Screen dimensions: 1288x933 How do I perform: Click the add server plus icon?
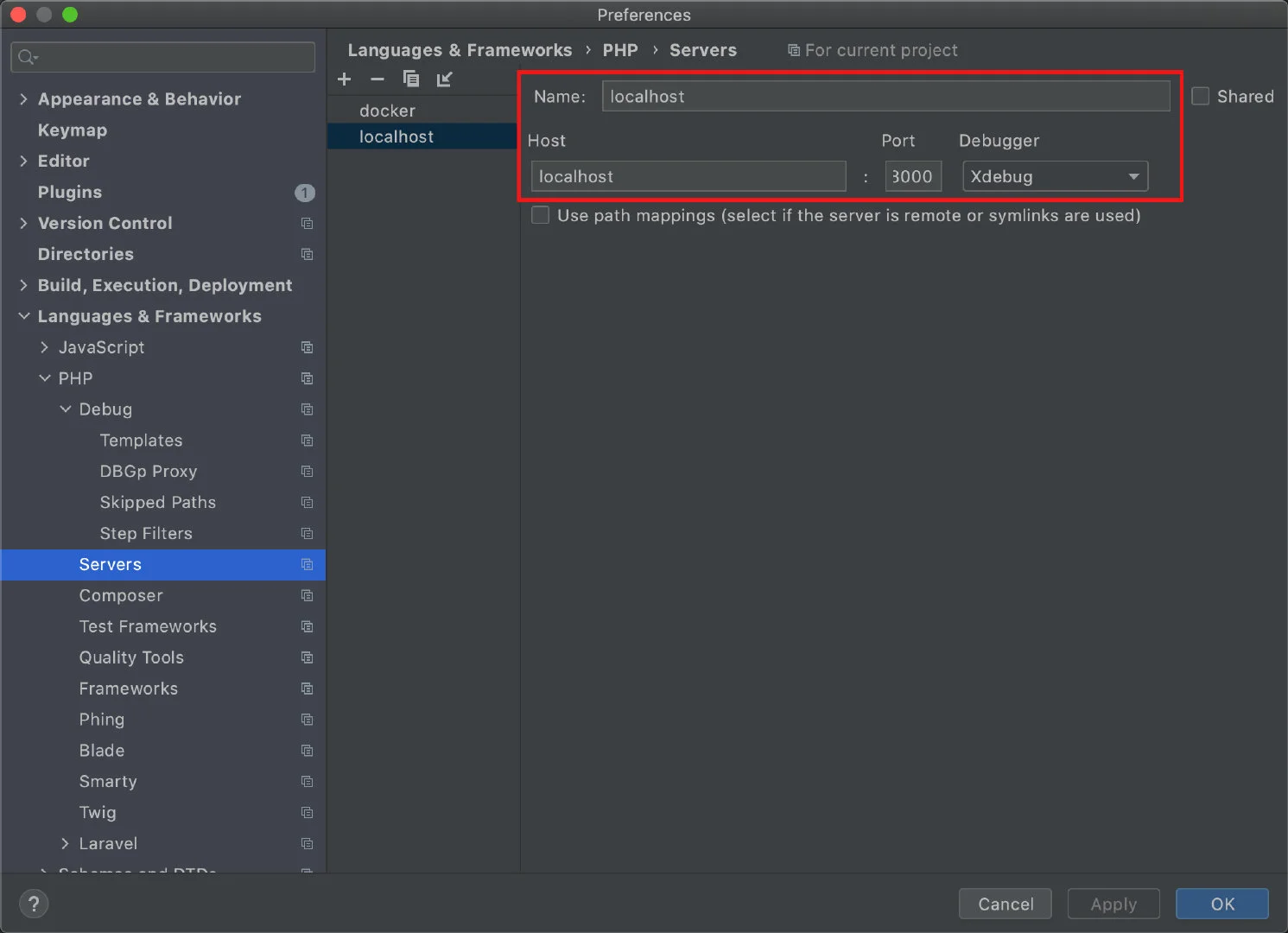pos(345,79)
